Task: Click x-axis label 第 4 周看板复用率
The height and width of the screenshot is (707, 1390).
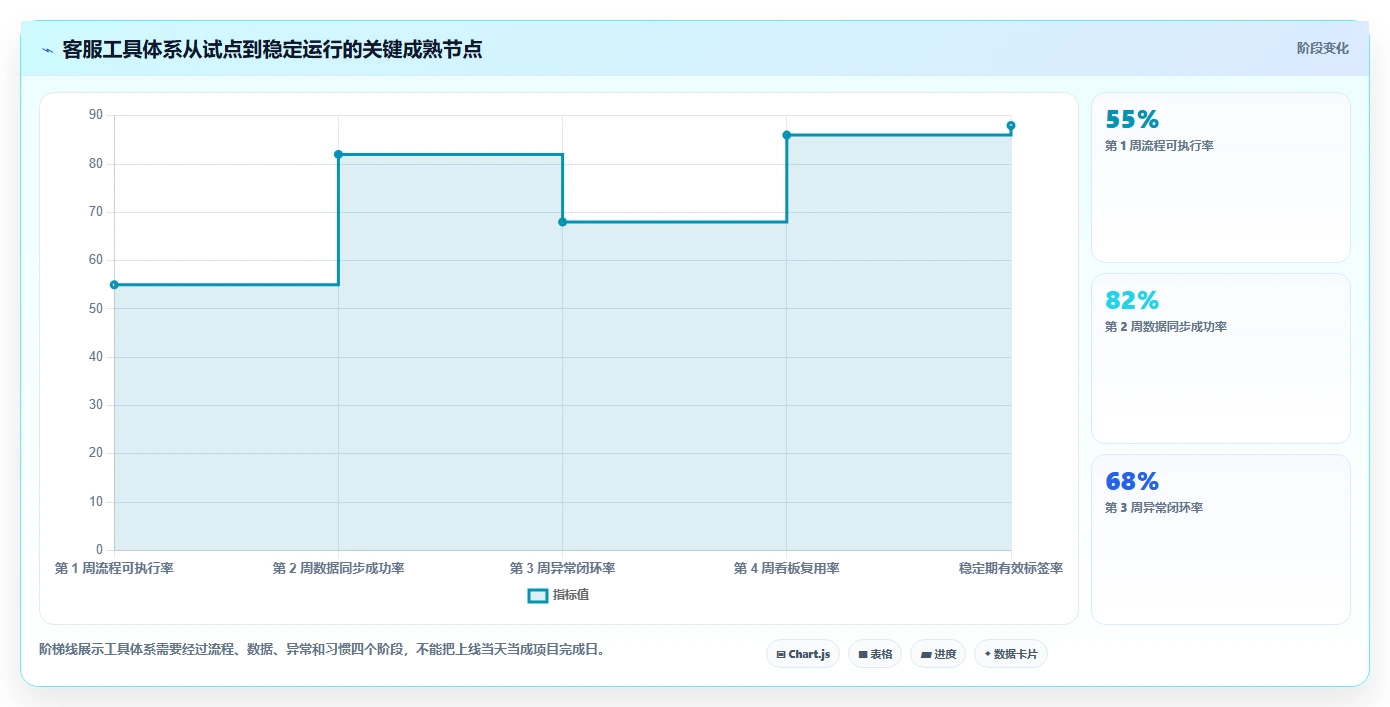Action: [x=787, y=568]
